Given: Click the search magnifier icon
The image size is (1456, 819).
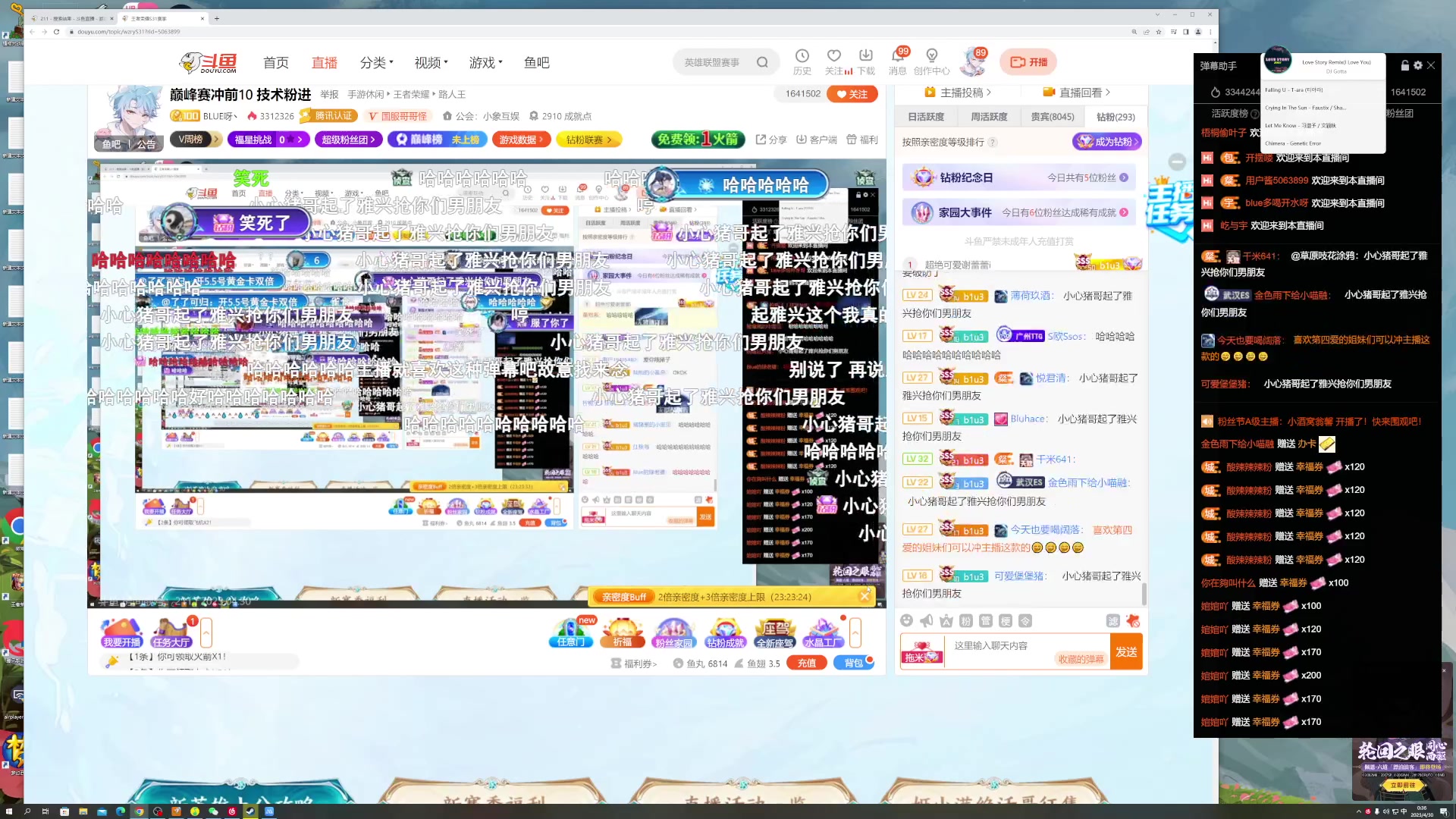Looking at the screenshot, I should click(762, 62).
